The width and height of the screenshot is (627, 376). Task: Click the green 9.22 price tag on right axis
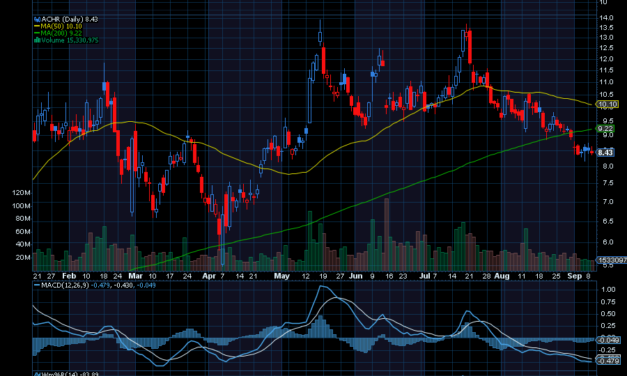(605, 128)
